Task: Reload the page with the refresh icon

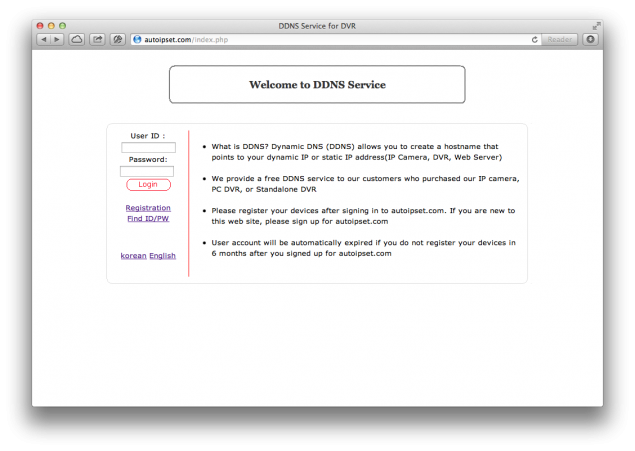Action: (535, 39)
